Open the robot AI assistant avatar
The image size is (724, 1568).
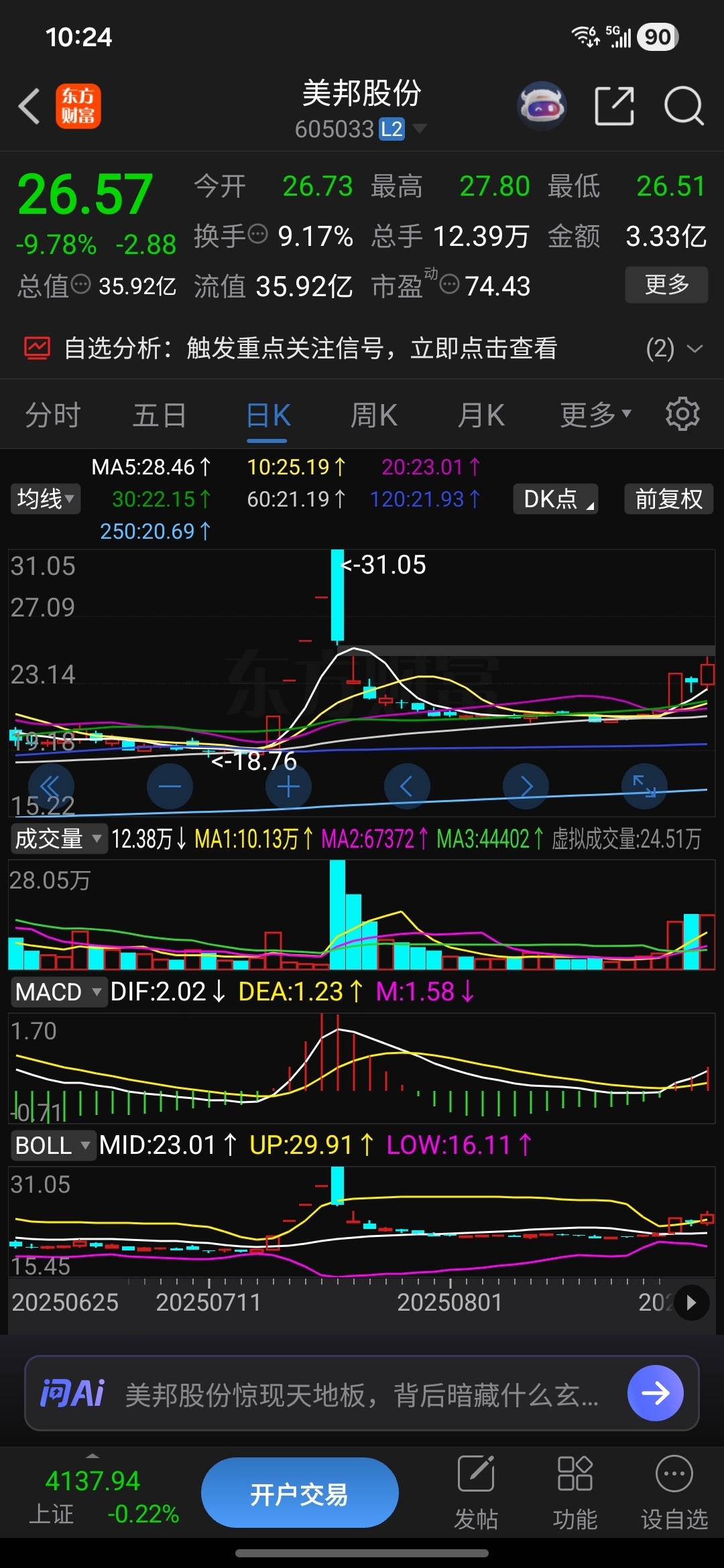click(542, 106)
